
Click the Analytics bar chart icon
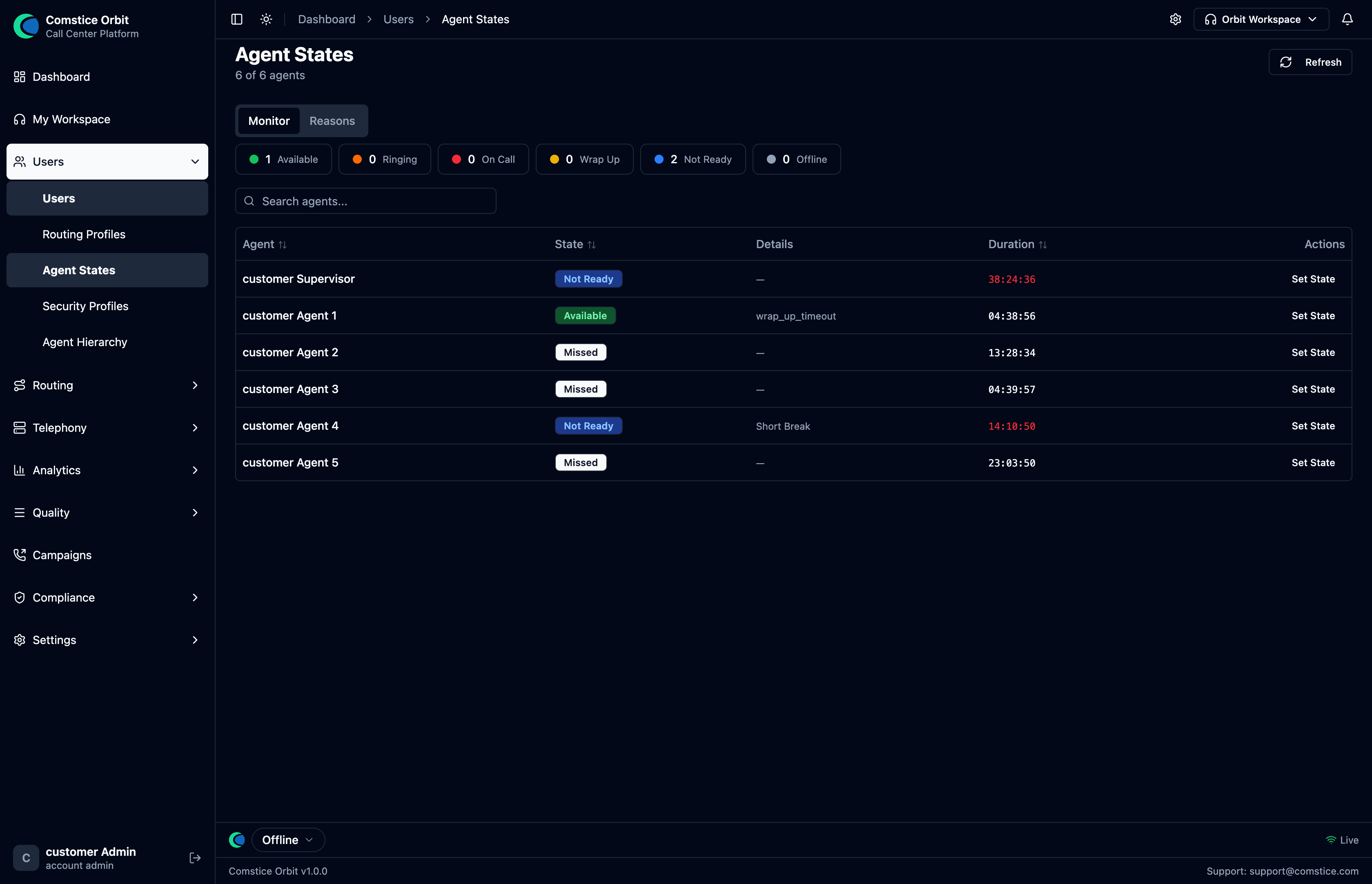pos(20,470)
